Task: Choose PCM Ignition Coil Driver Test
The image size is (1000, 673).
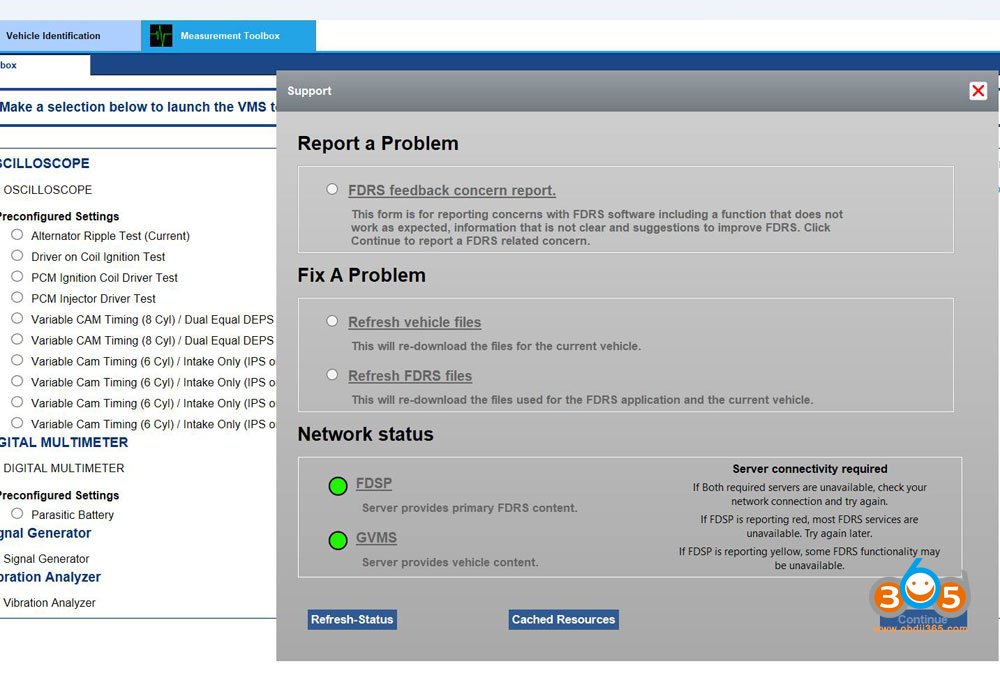Action: [x=17, y=277]
